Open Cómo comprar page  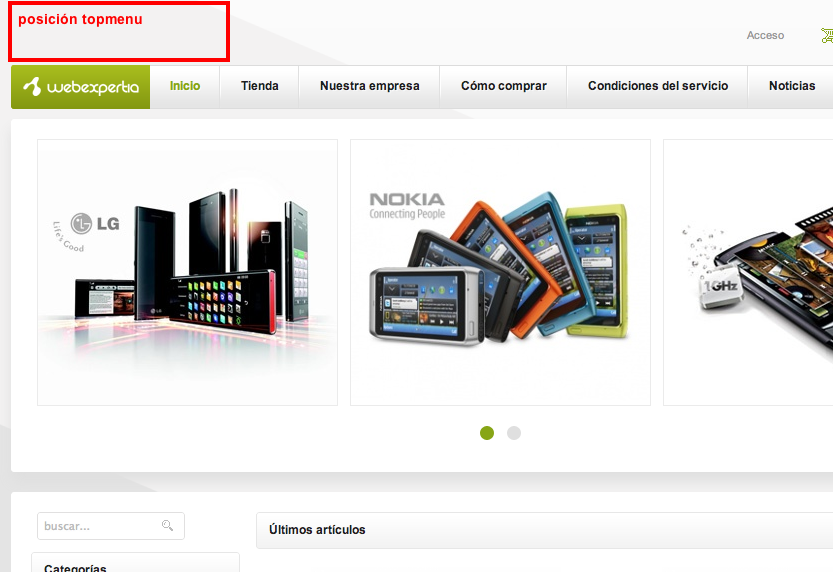504,86
